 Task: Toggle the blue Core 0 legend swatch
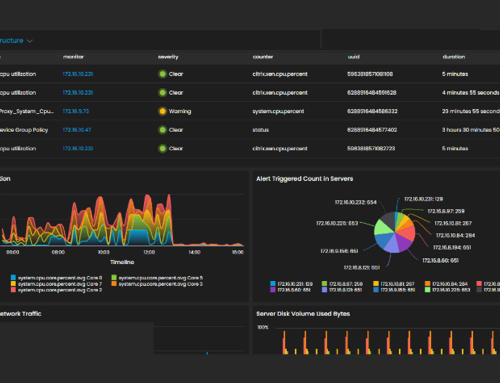tap(13, 277)
